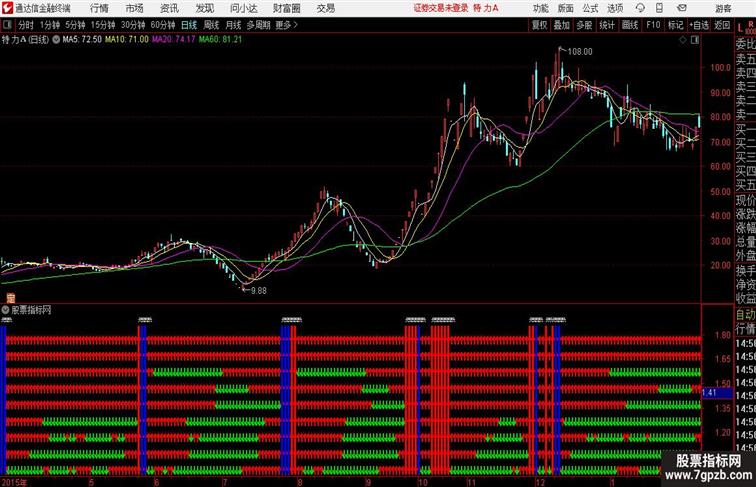
Task: Click the 游客 user account label
Action: (723, 8)
